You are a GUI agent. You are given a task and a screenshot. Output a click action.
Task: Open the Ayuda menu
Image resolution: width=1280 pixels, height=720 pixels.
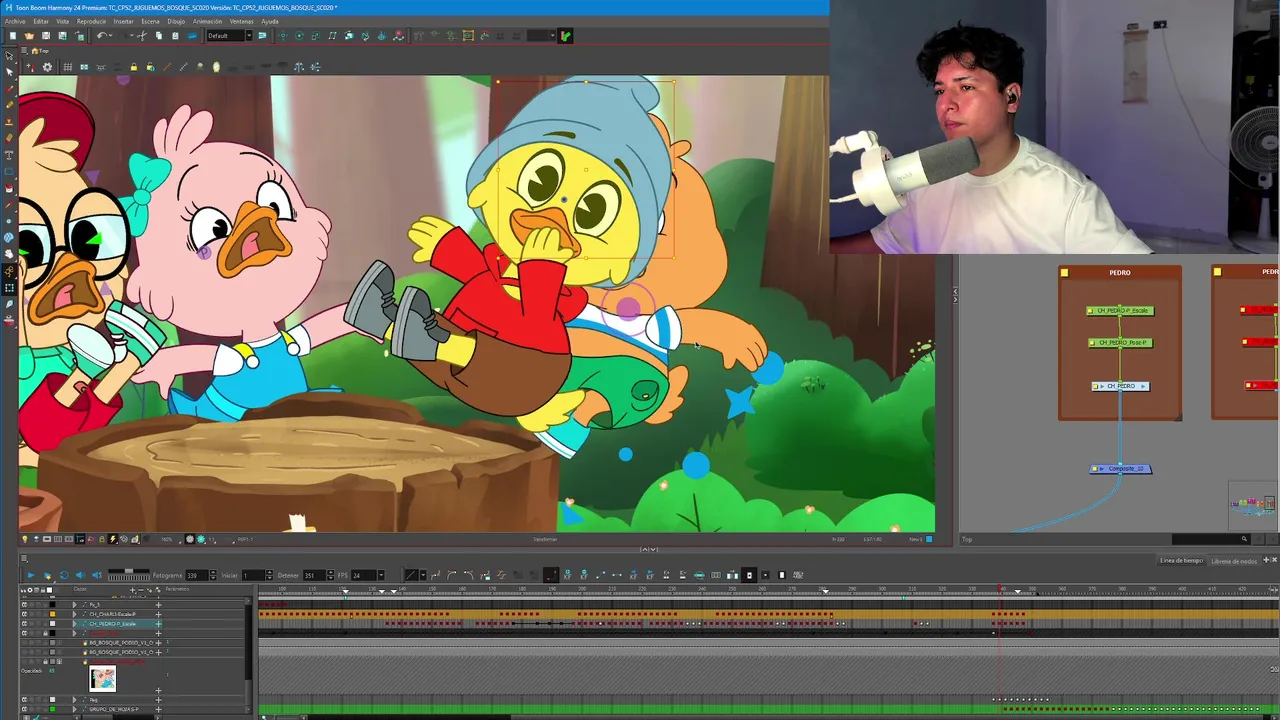point(270,21)
